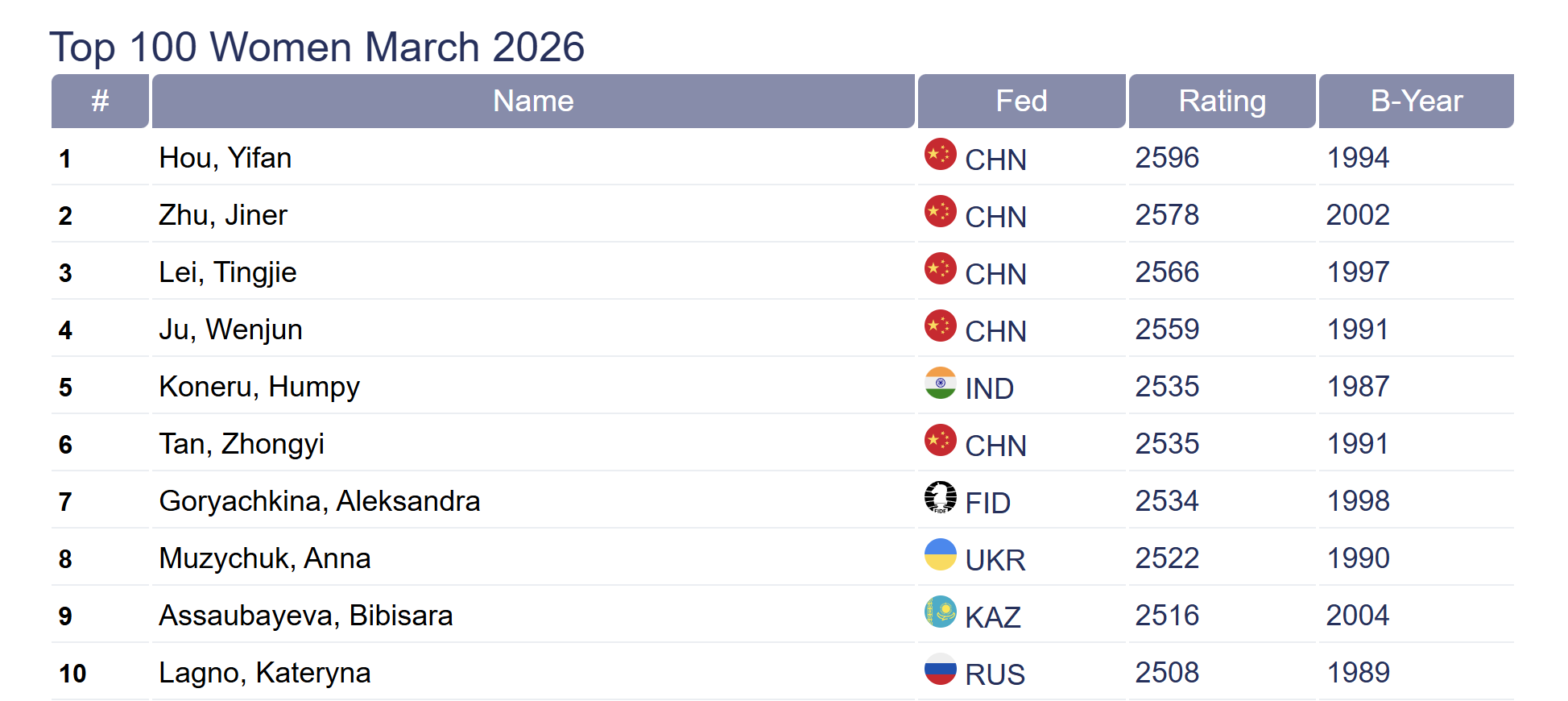Click the Fed column header
The height and width of the screenshot is (701, 1568).
tap(1021, 101)
